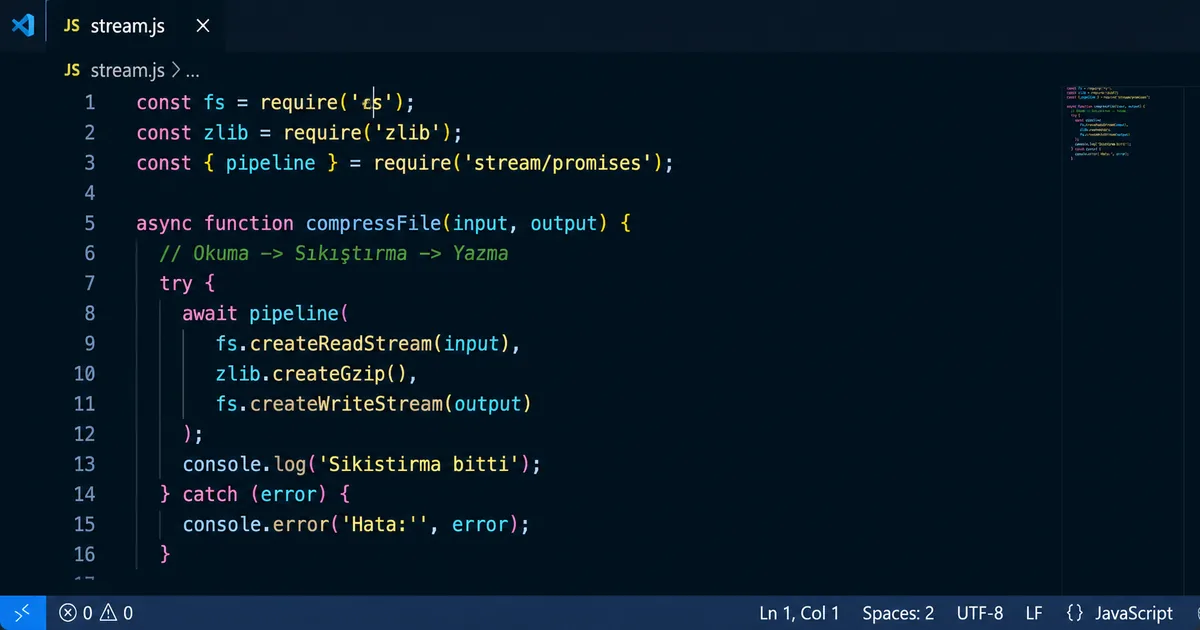Image resolution: width=1200 pixels, height=630 pixels.
Task: Click createWriteStream on line 11
Action: (346, 403)
